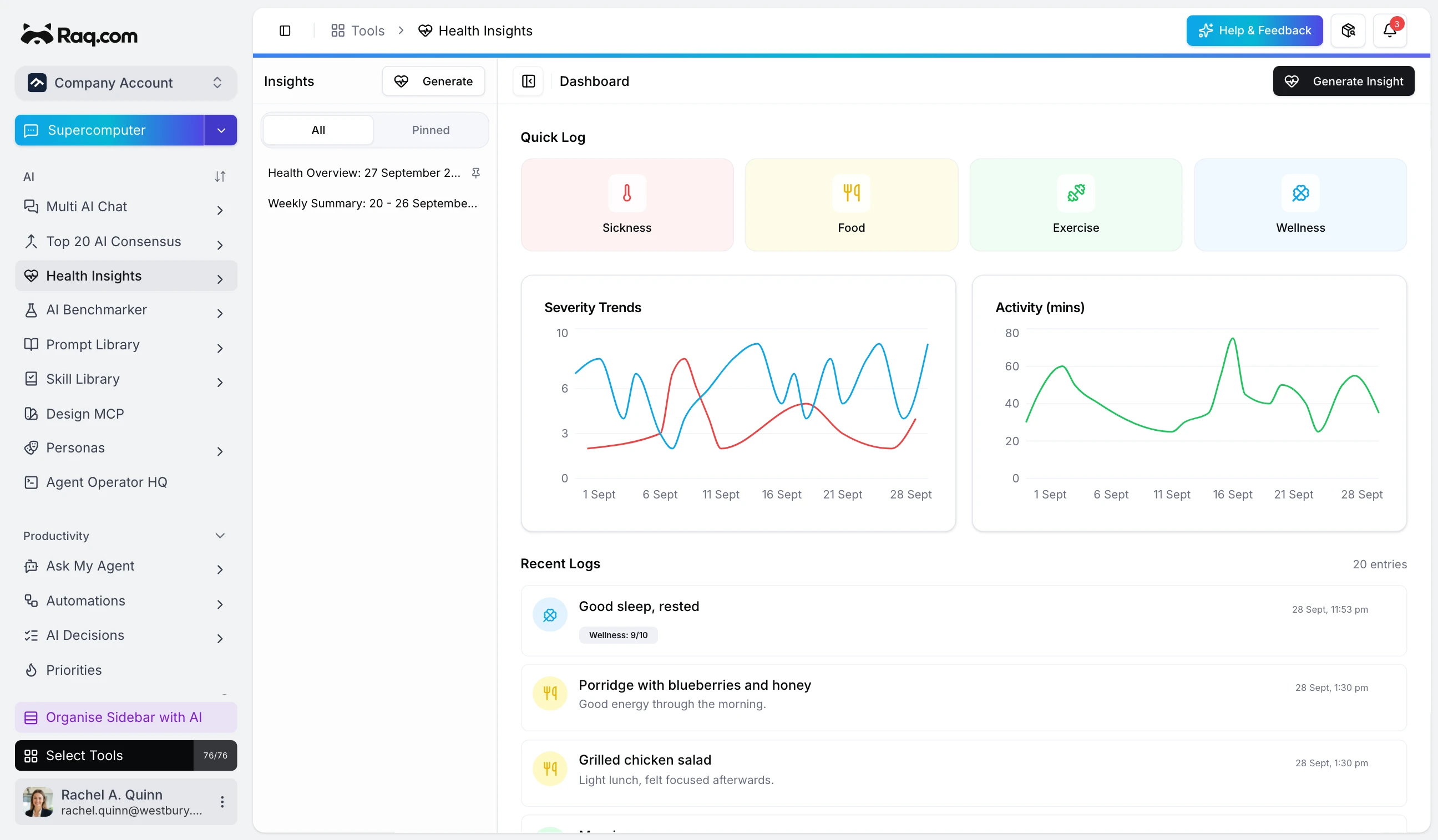Screen dimensions: 1438x840
Task: Click wellness icon on Good sleep log
Action: tap(550, 615)
